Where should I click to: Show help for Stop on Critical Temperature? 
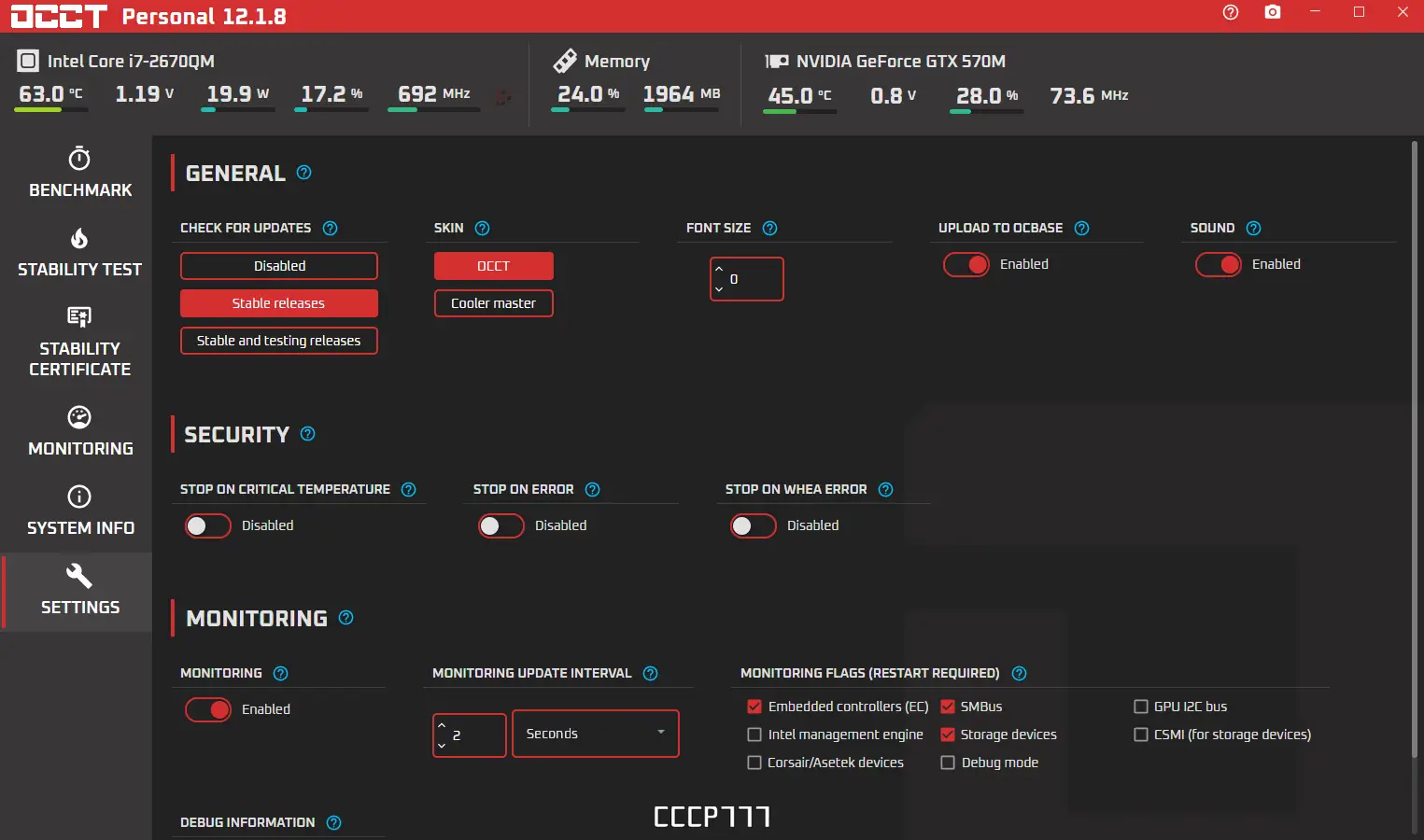click(x=409, y=490)
